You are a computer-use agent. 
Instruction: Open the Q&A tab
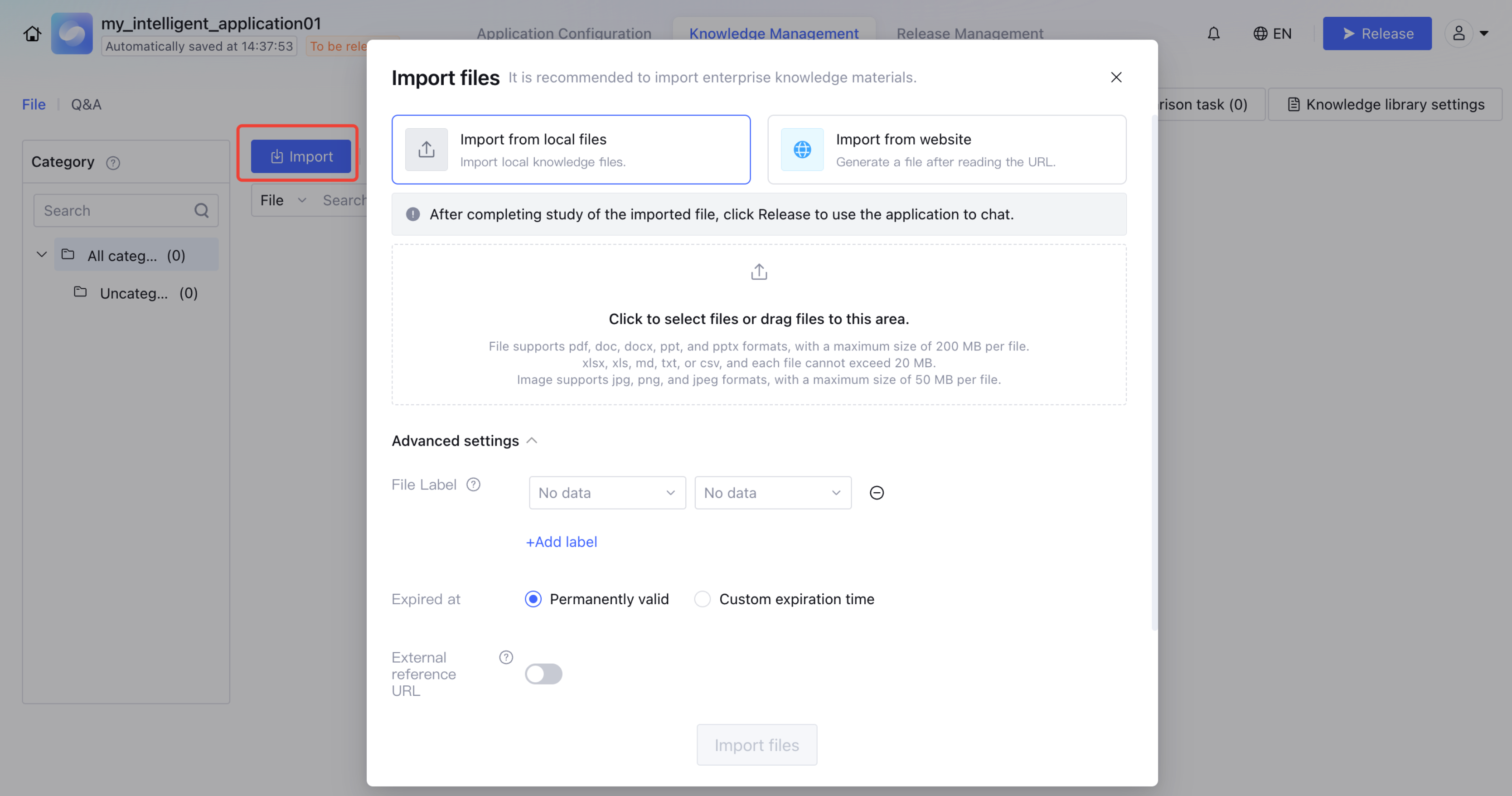coord(86,105)
